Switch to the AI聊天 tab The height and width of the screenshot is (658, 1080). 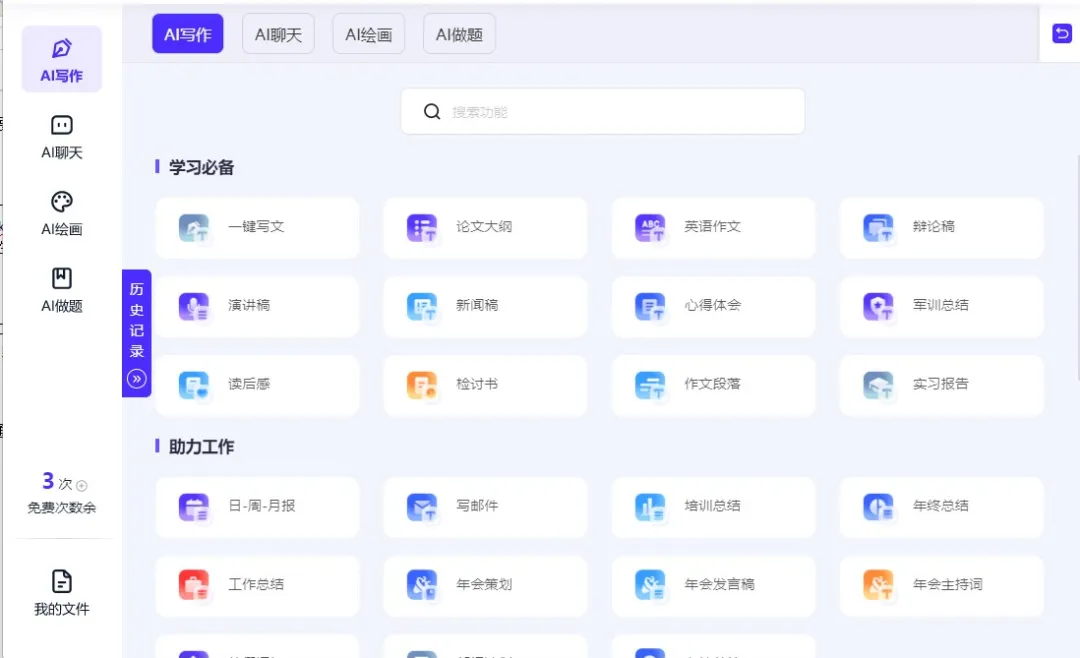point(278,33)
